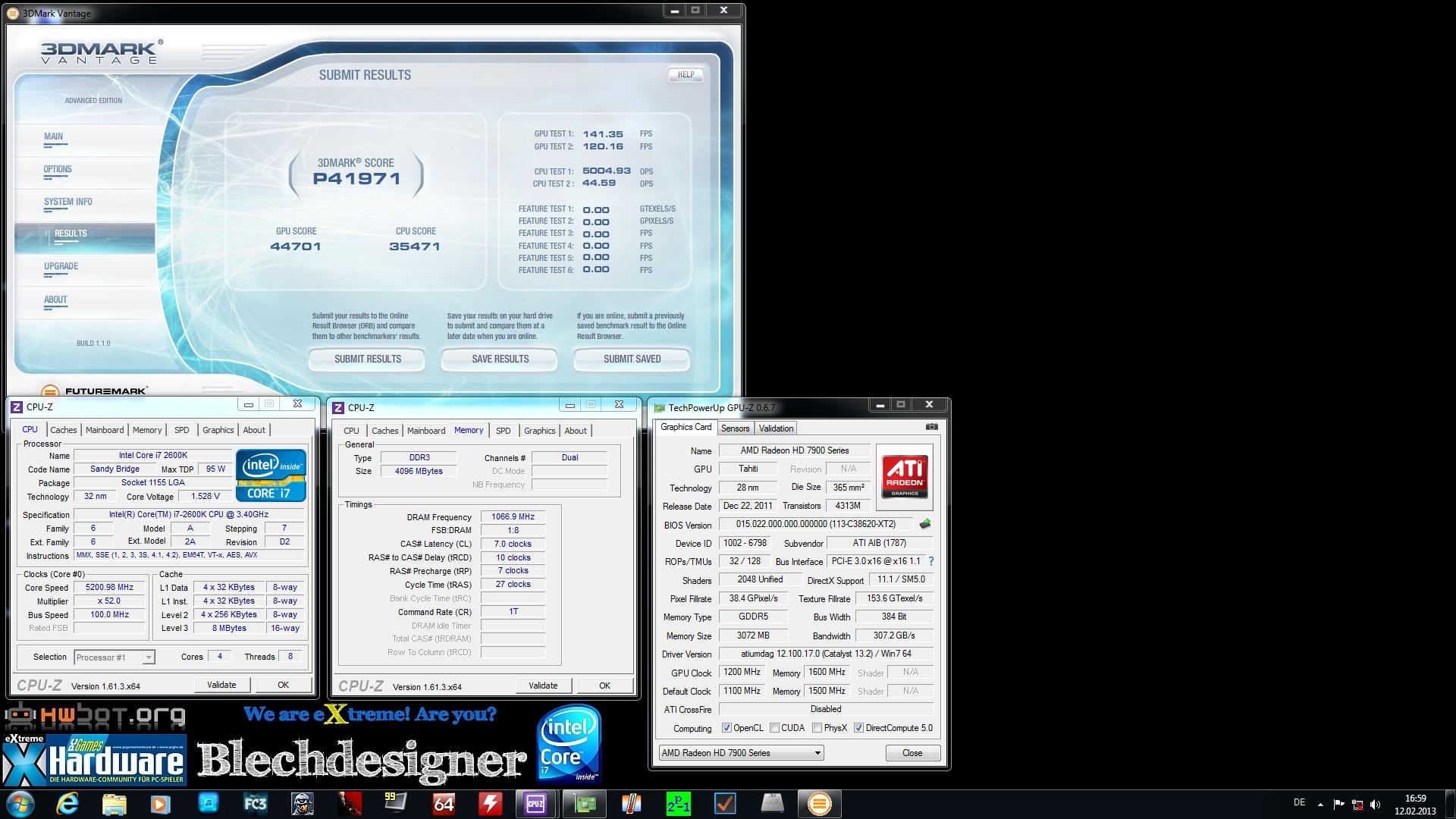Click the red lightning bolt taskbar icon
Viewport: 1456px width, 819px height.
[x=490, y=804]
